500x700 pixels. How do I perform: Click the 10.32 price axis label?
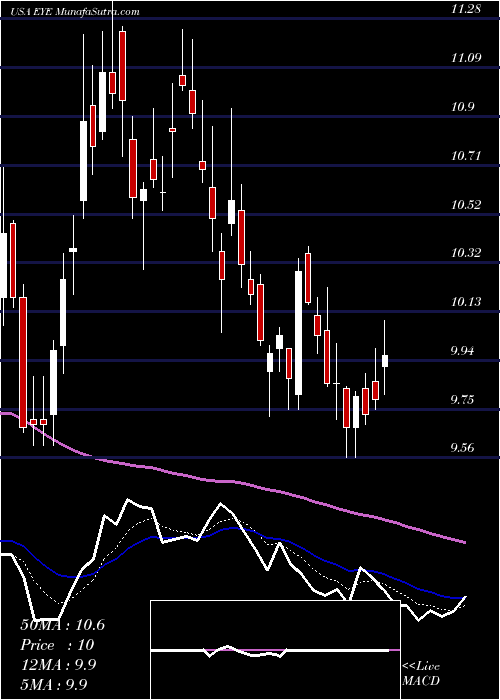pyautogui.click(x=466, y=254)
